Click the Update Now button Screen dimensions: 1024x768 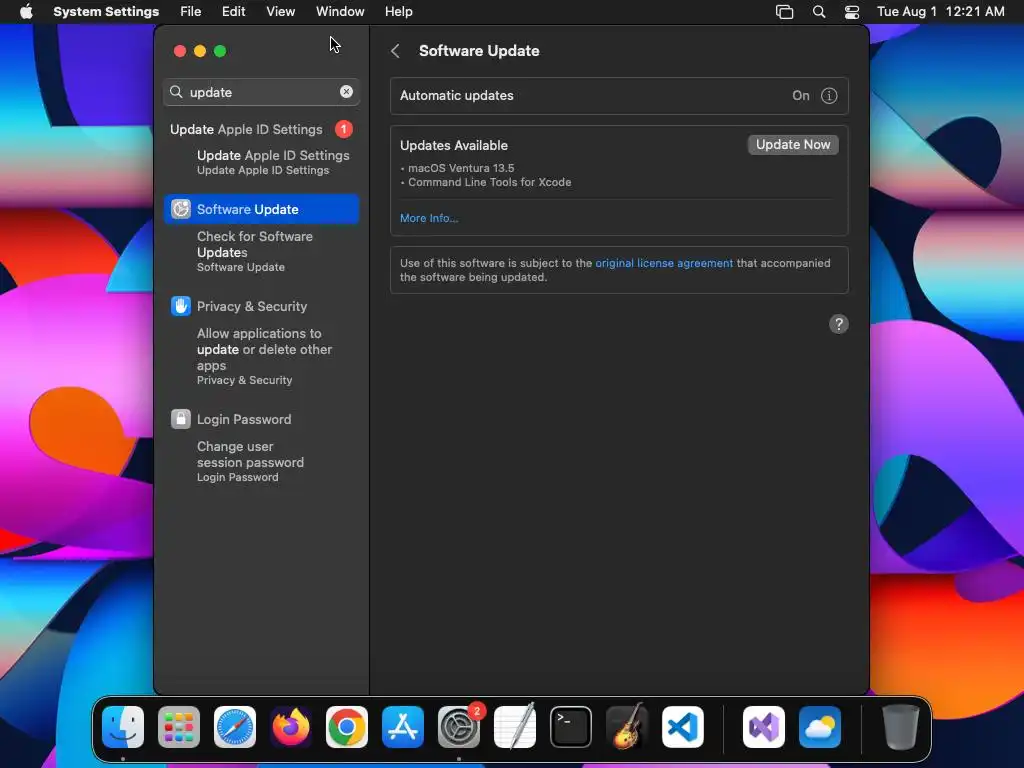pyautogui.click(x=793, y=144)
